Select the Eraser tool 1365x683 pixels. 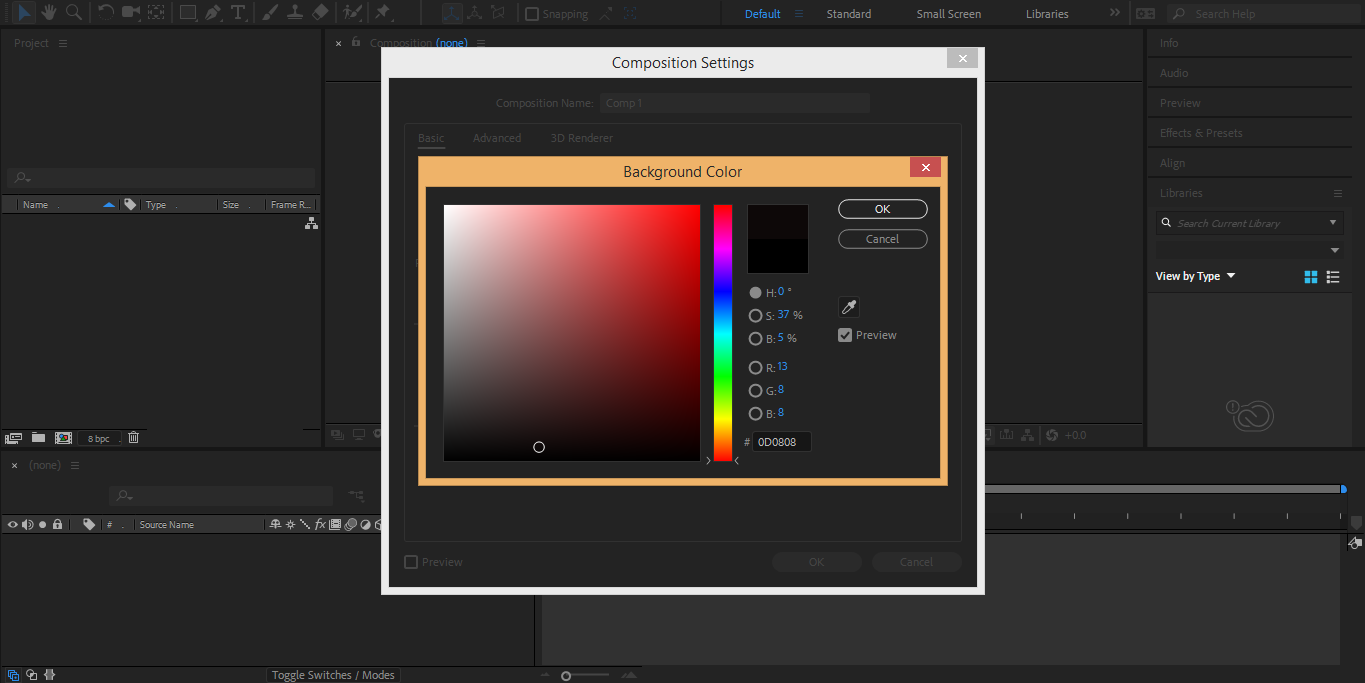(x=320, y=12)
